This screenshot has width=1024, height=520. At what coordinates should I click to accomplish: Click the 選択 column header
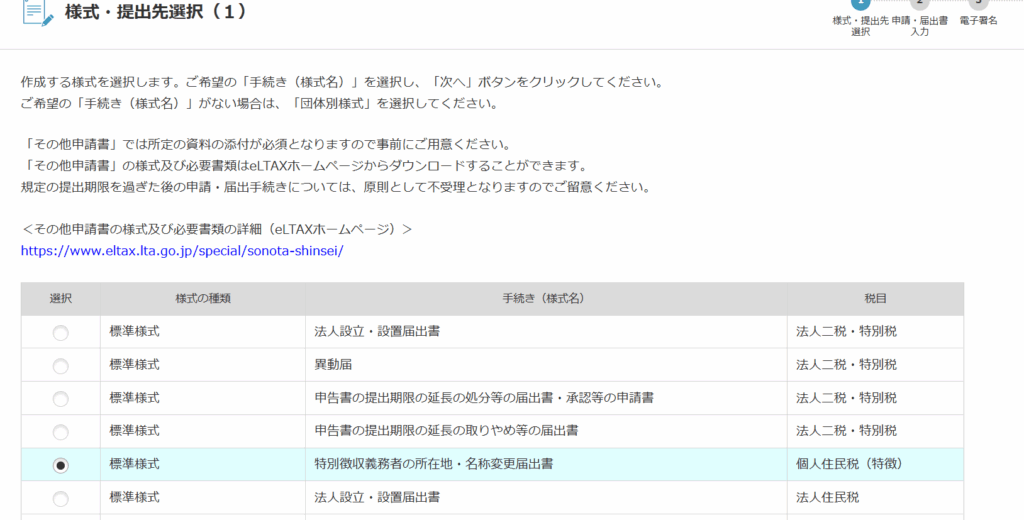tap(61, 299)
